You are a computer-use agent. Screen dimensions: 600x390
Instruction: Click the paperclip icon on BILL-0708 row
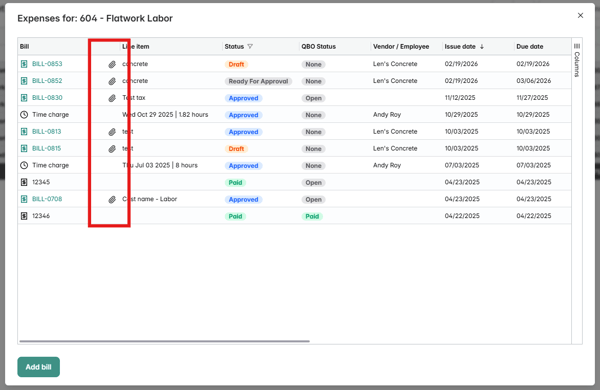click(112, 199)
